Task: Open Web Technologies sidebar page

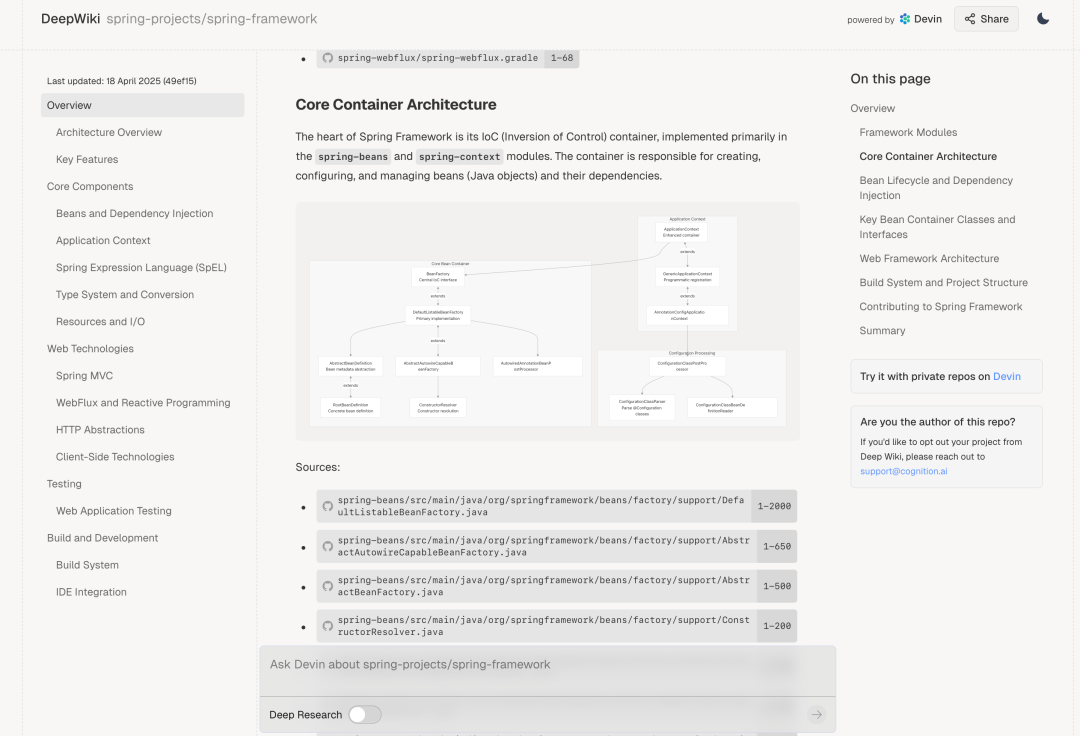Action: click(x=90, y=348)
